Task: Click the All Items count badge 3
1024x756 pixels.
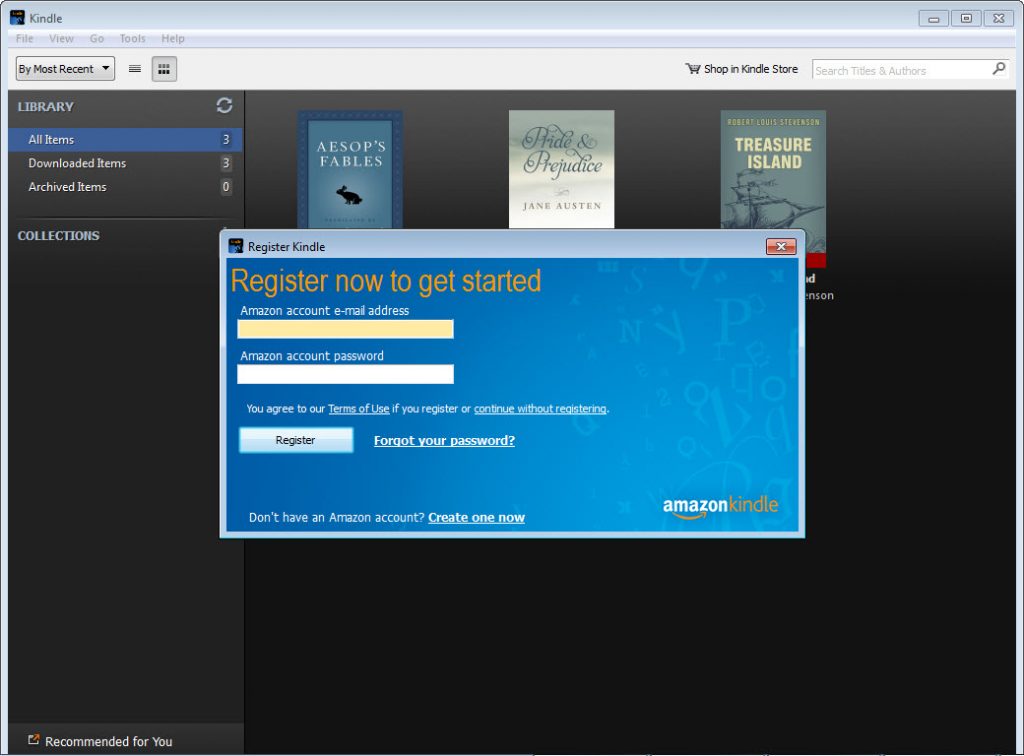Action: point(226,139)
